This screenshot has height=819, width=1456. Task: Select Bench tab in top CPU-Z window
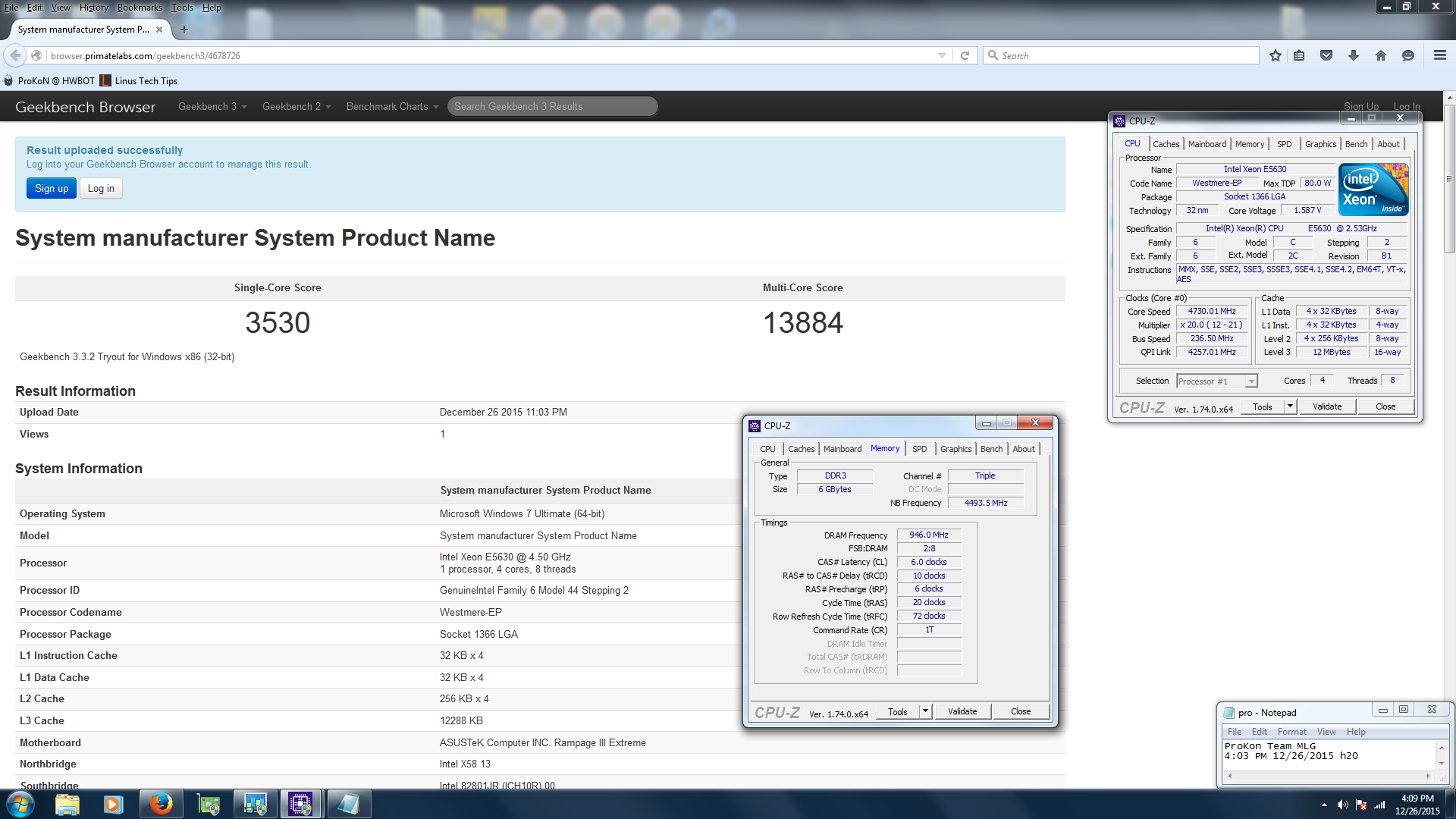tap(1356, 144)
